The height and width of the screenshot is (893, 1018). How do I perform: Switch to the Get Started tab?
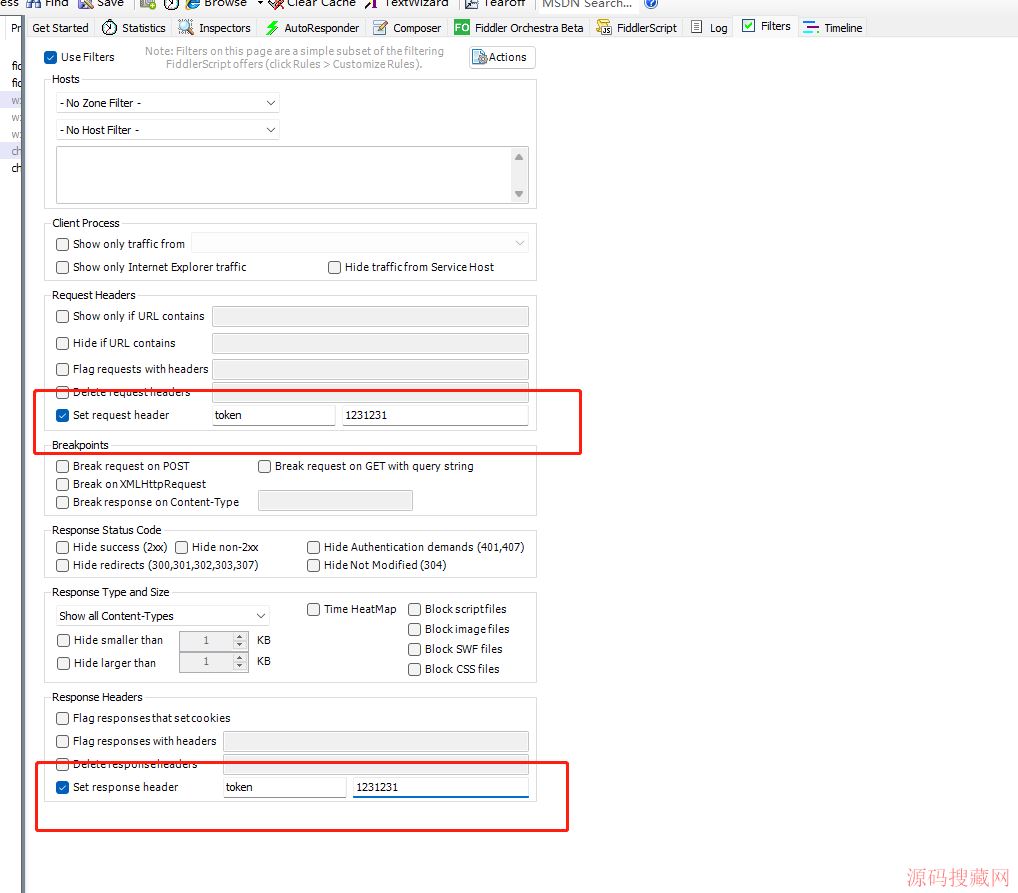tap(60, 28)
